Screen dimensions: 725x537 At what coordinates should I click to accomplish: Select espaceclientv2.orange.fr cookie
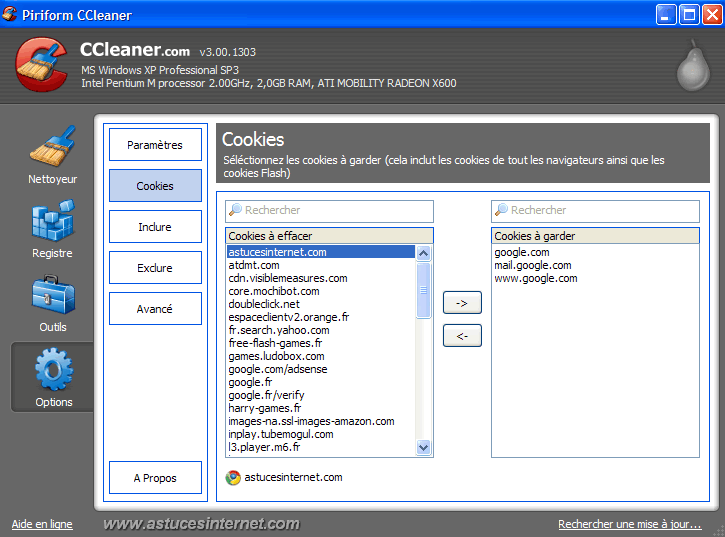(x=321, y=317)
